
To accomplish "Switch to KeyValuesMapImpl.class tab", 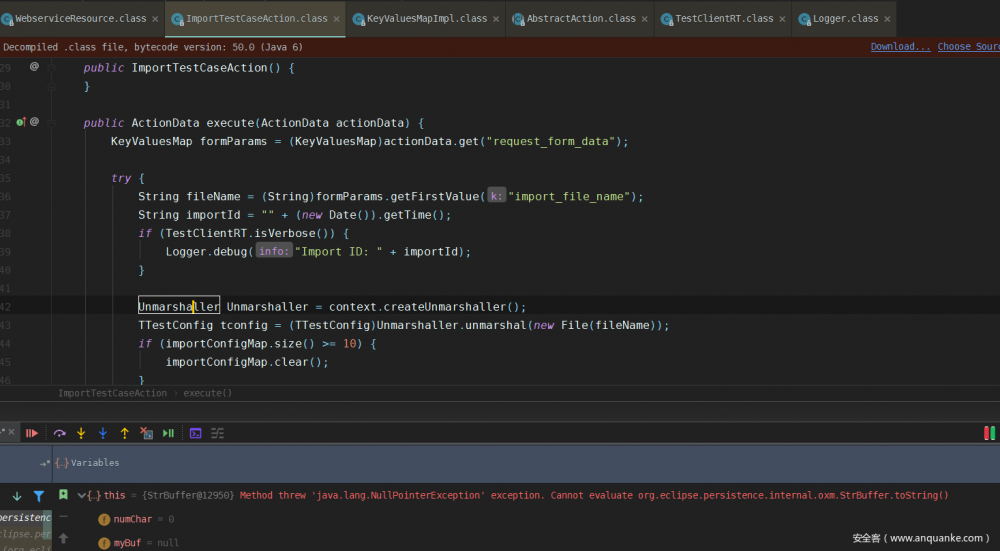I will point(425,18).
